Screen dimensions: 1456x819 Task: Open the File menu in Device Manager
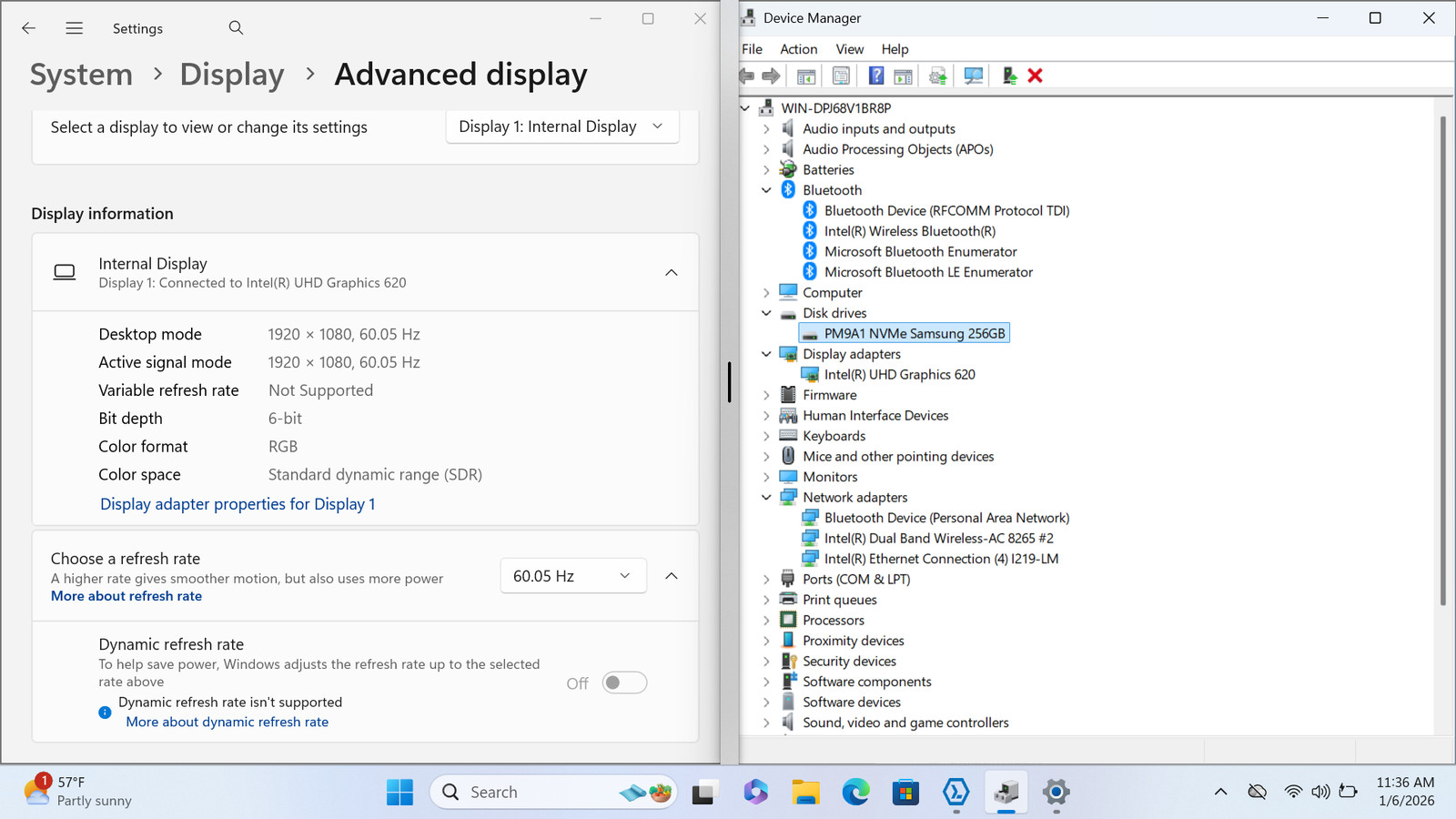click(x=753, y=49)
